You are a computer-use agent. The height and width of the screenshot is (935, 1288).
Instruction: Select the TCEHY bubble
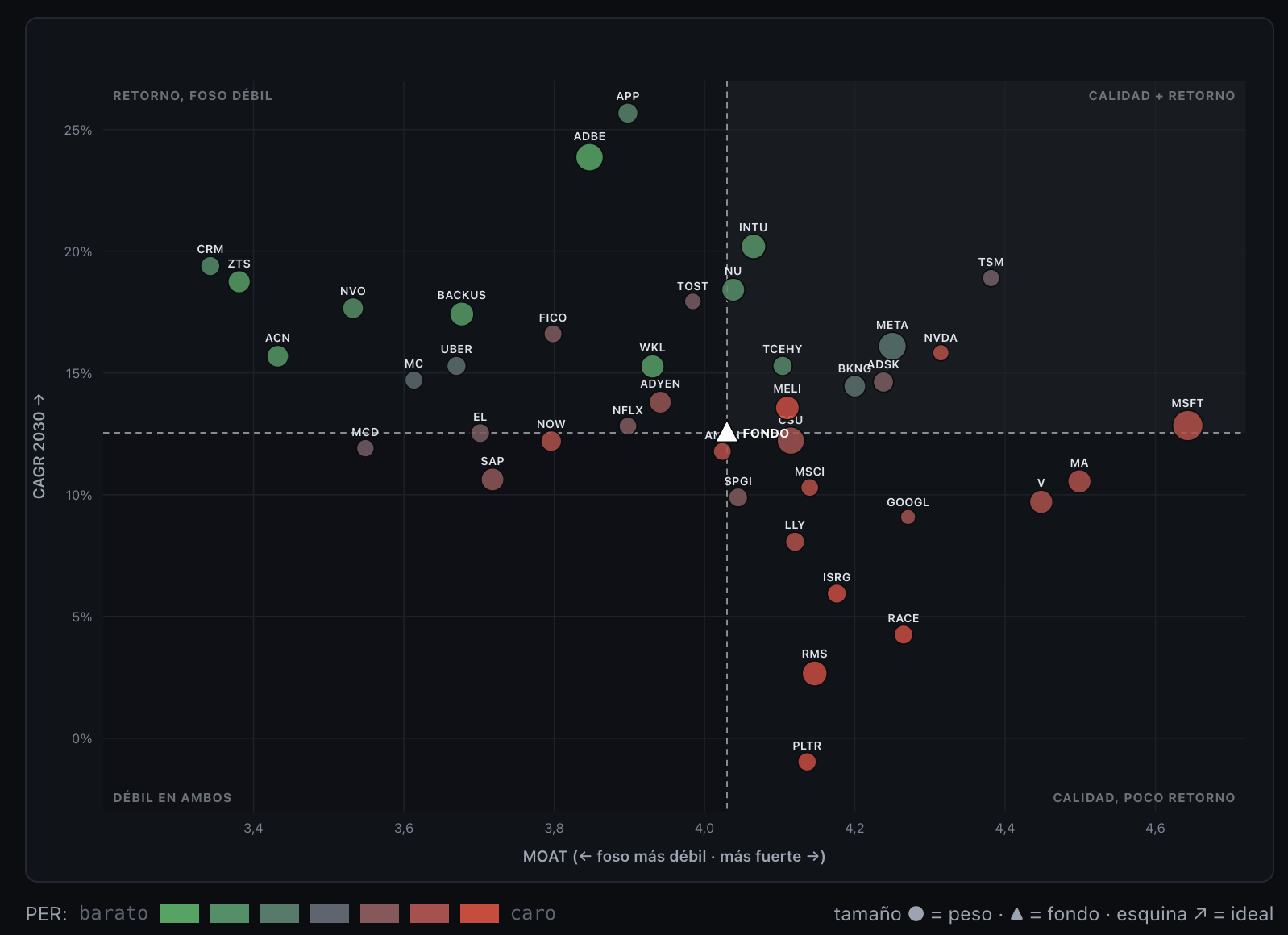click(783, 366)
